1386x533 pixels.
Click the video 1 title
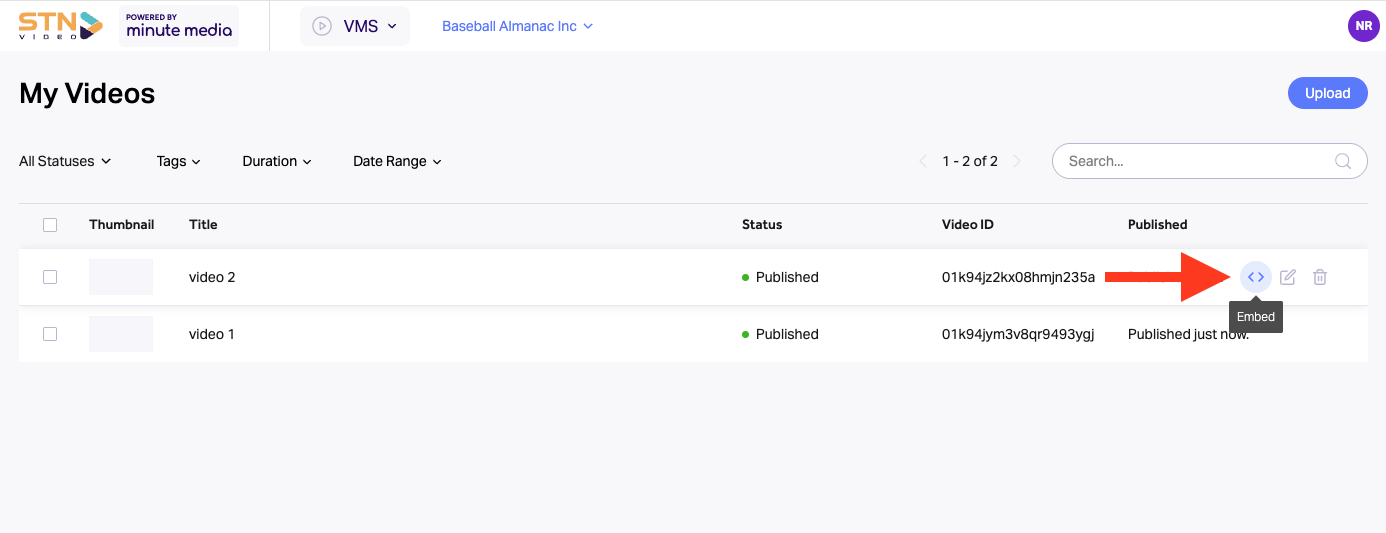[212, 334]
